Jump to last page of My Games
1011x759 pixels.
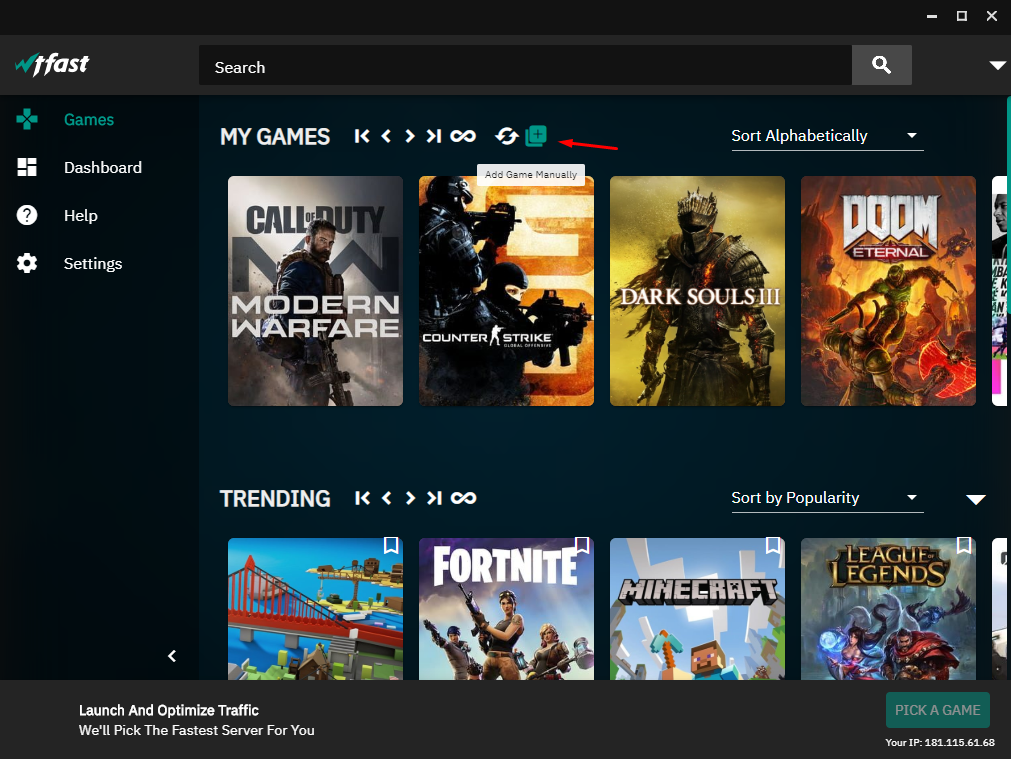coord(433,136)
